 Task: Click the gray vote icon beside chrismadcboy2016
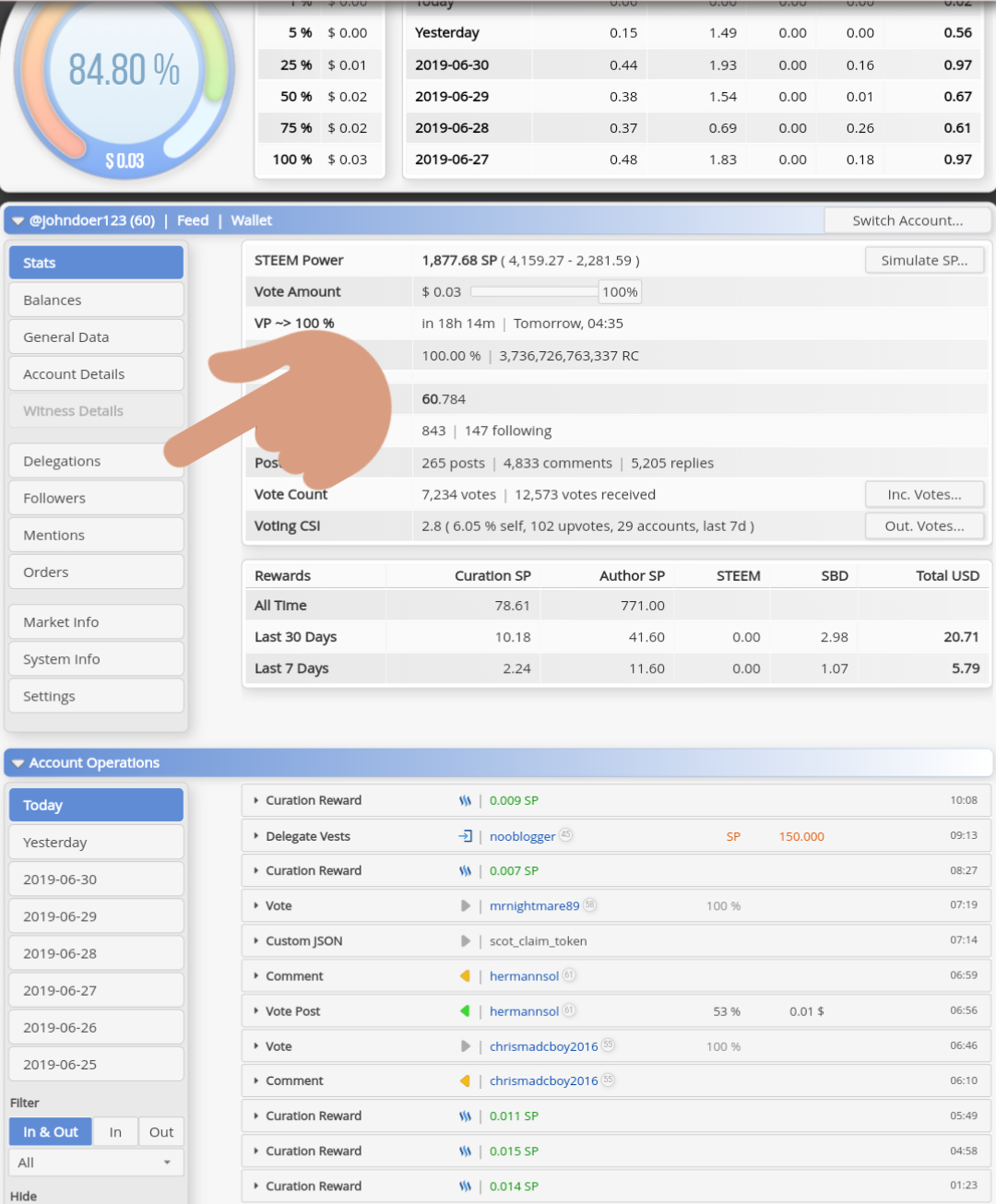(466, 1046)
